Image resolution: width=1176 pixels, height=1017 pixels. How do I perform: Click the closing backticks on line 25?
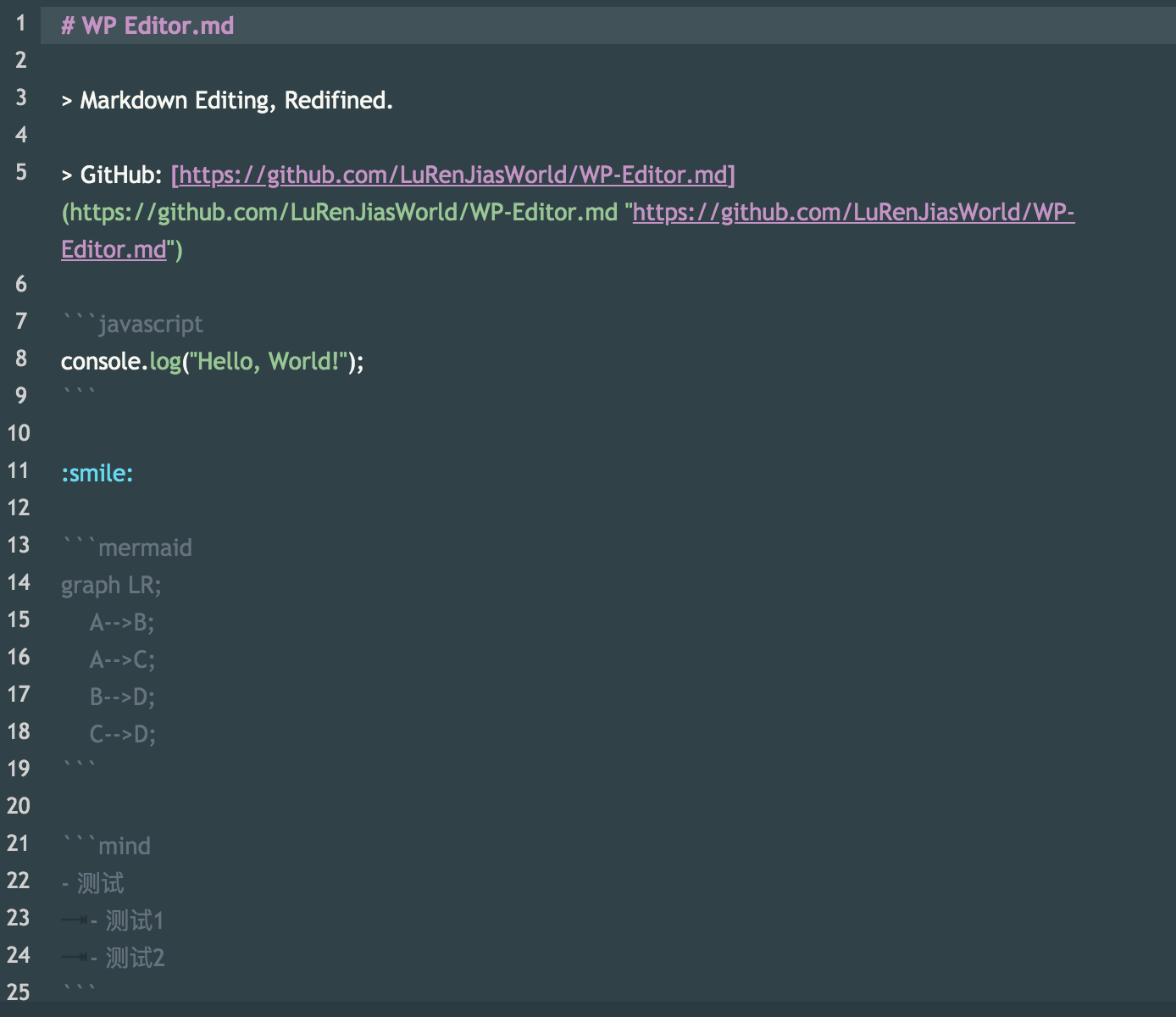click(79, 990)
